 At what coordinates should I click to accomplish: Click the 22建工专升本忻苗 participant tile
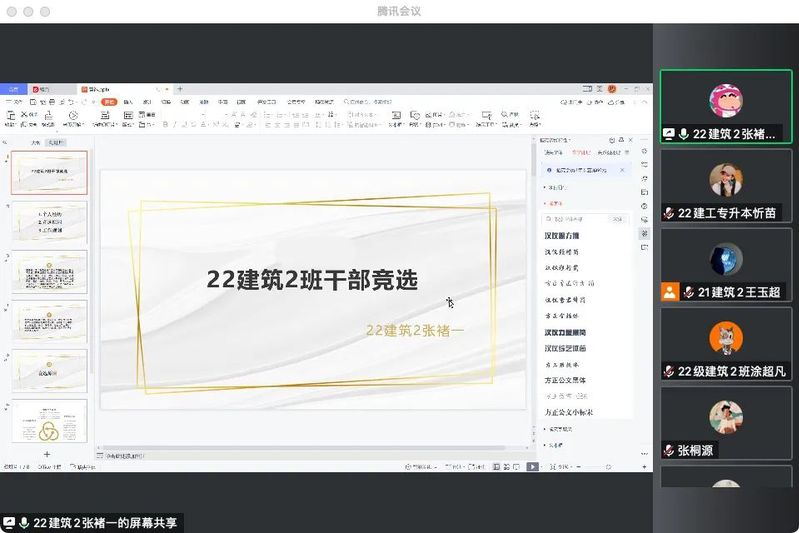coord(726,186)
